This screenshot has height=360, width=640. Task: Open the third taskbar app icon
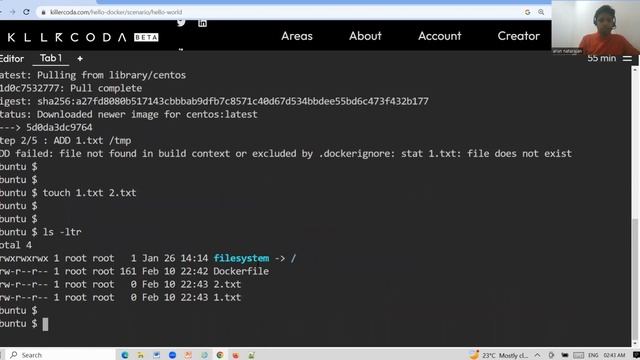tap(156, 355)
